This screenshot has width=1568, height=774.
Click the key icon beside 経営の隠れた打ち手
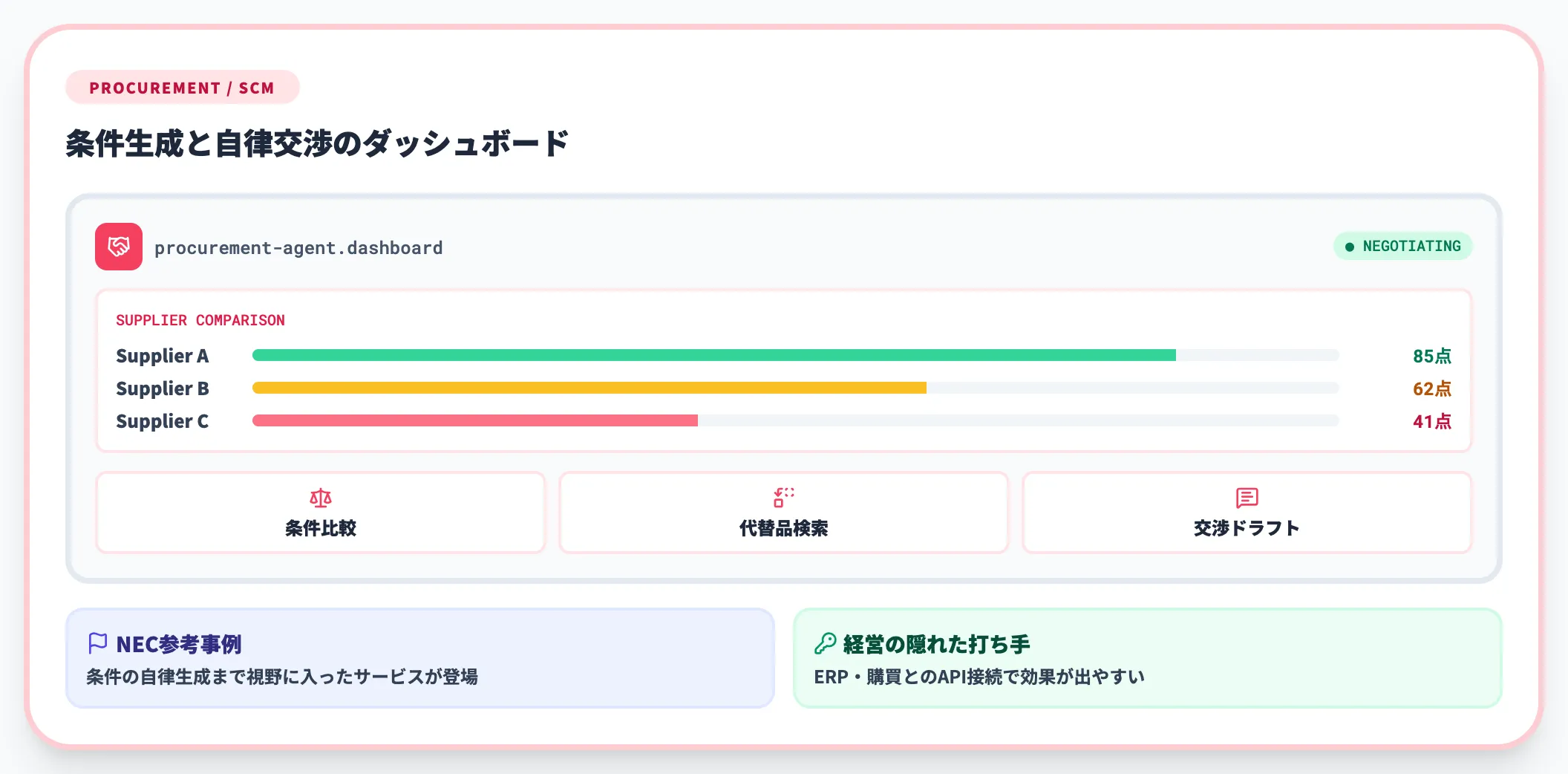[826, 643]
